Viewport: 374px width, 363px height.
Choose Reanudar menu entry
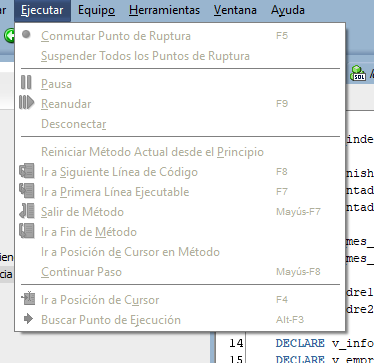click(x=180, y=104)
